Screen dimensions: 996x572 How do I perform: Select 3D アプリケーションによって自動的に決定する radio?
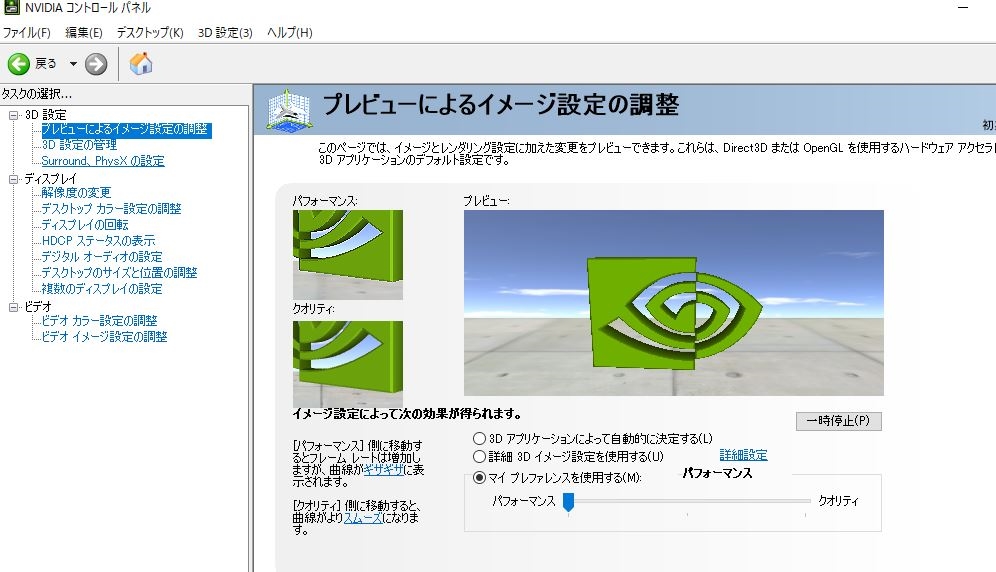coord(480,439)
